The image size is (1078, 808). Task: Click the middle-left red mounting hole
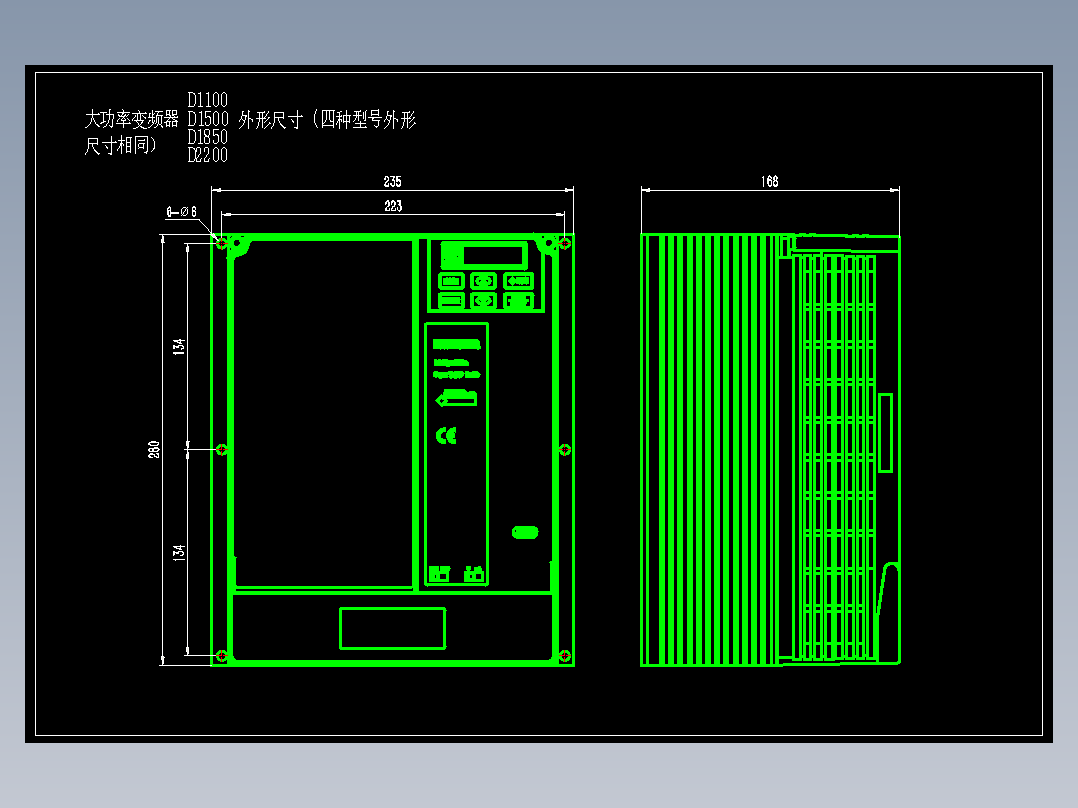pyautogui.click(x=221, y=450)
